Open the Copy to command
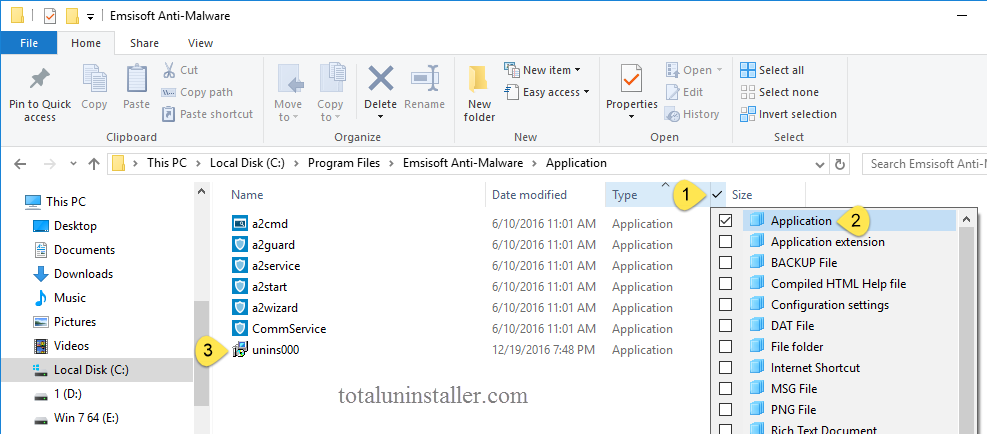 pyautogui.click(x=330, y=92)
